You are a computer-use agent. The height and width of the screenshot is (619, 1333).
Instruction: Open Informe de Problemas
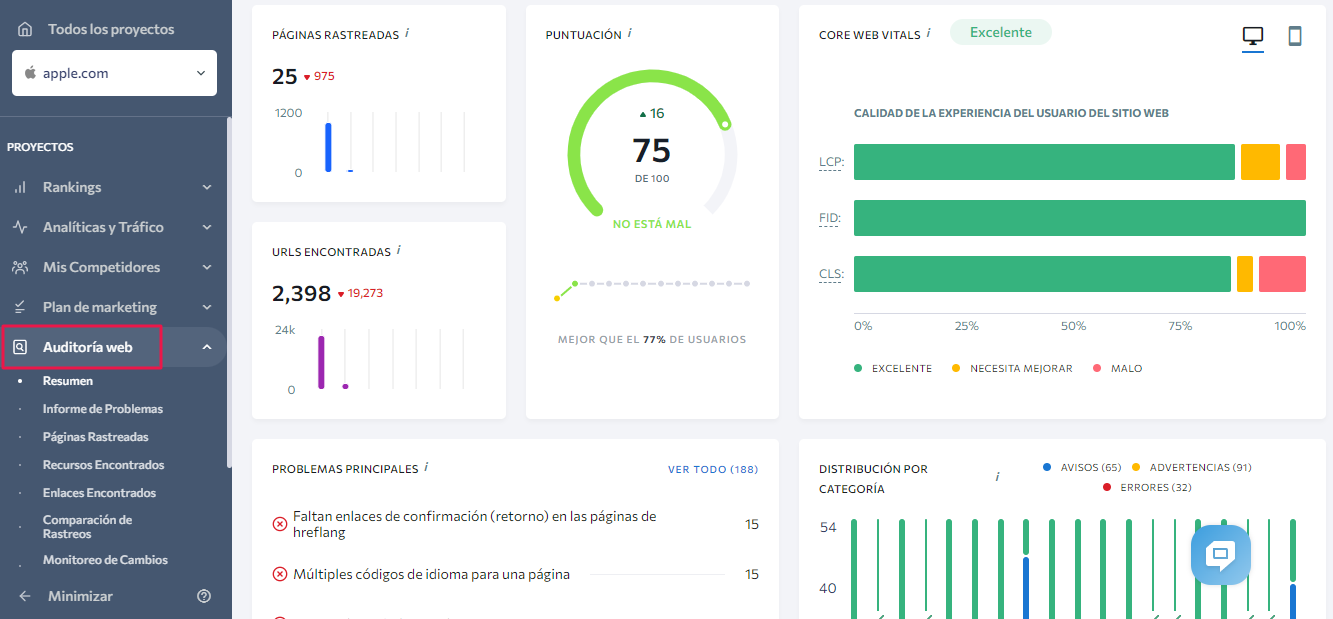103,409
